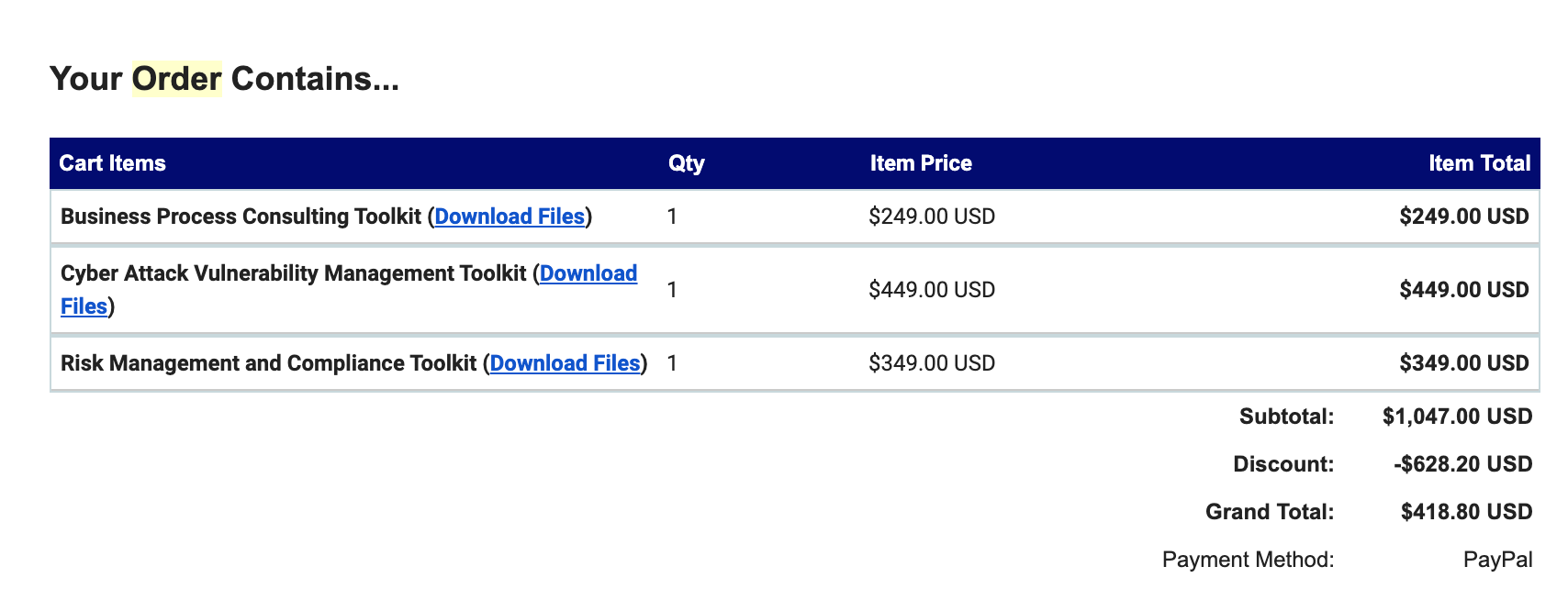The image size is (1568, 589).
Task: Click the $249.00 USD item price
Action: tap(932, 217)
